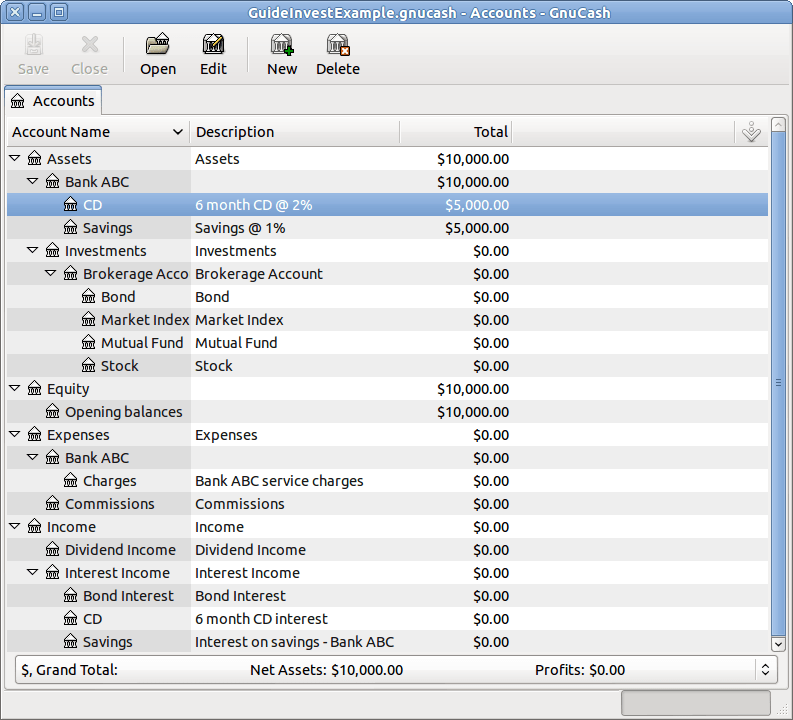Click 'Profits: $0.00' in summary bar
The width and height of the screenshot is (793, 720).
coord(580,670)
